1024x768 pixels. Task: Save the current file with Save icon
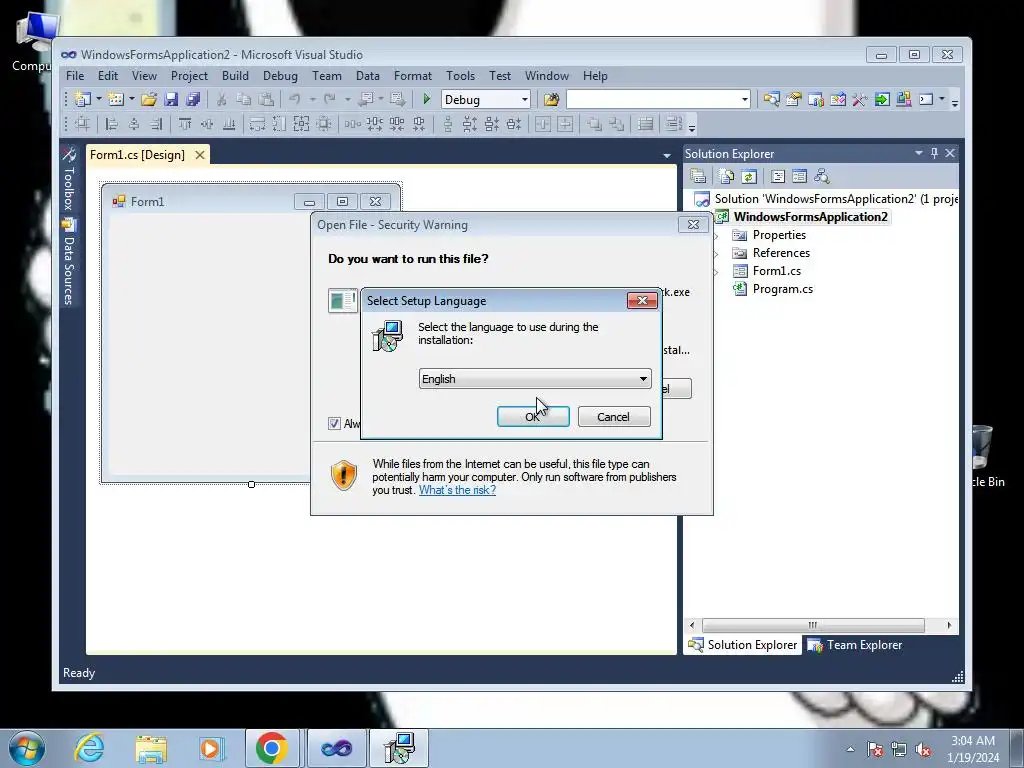[171, 99]
